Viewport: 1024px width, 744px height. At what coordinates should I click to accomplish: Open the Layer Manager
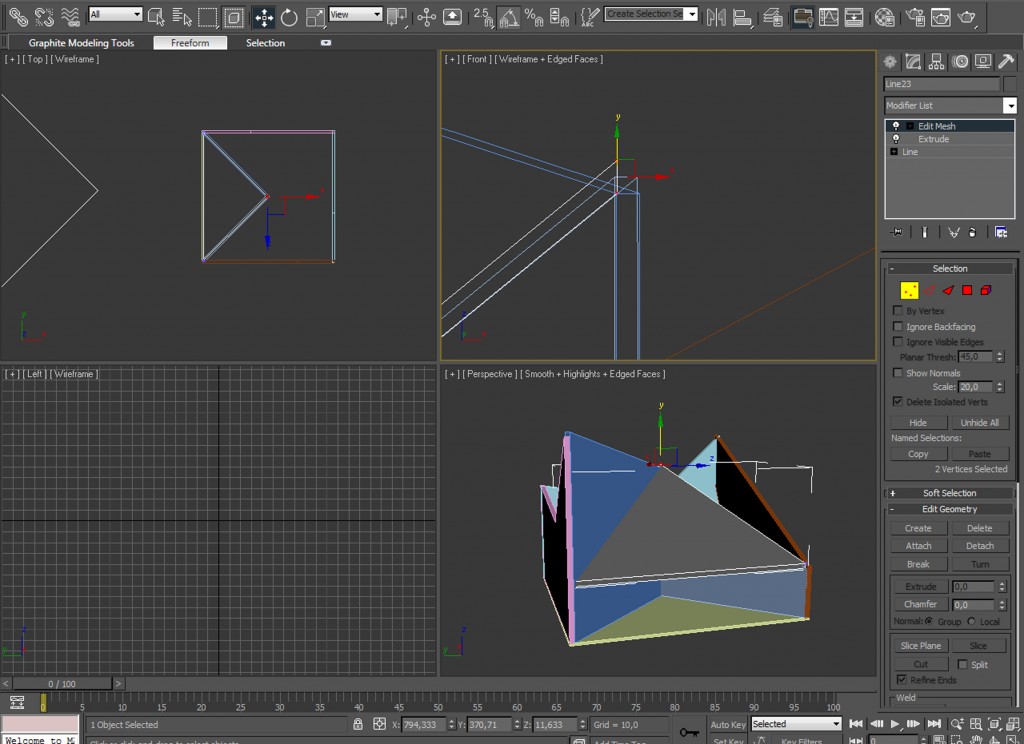[x=773, y=17]
